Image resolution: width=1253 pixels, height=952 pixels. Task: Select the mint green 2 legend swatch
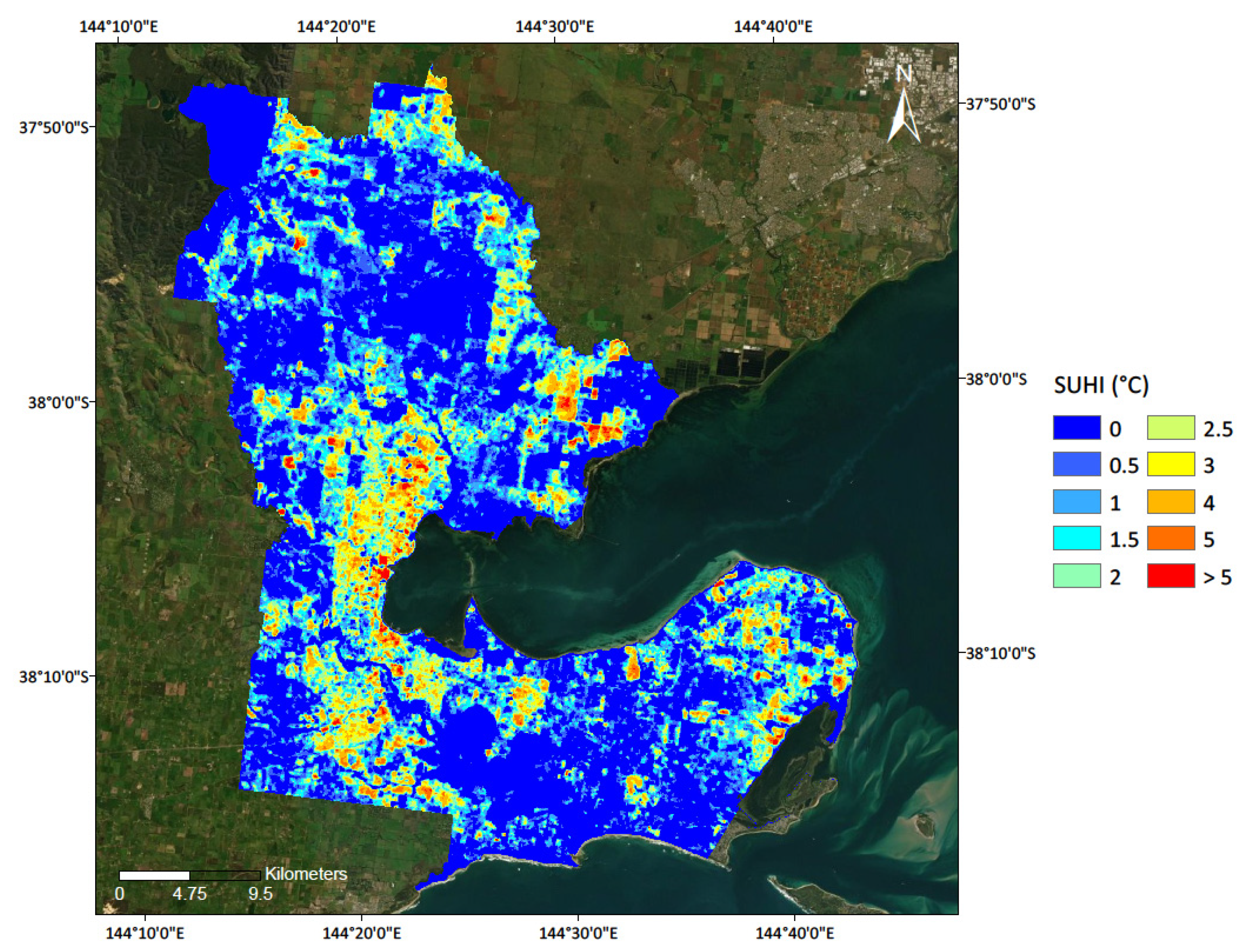[1076, 576]
